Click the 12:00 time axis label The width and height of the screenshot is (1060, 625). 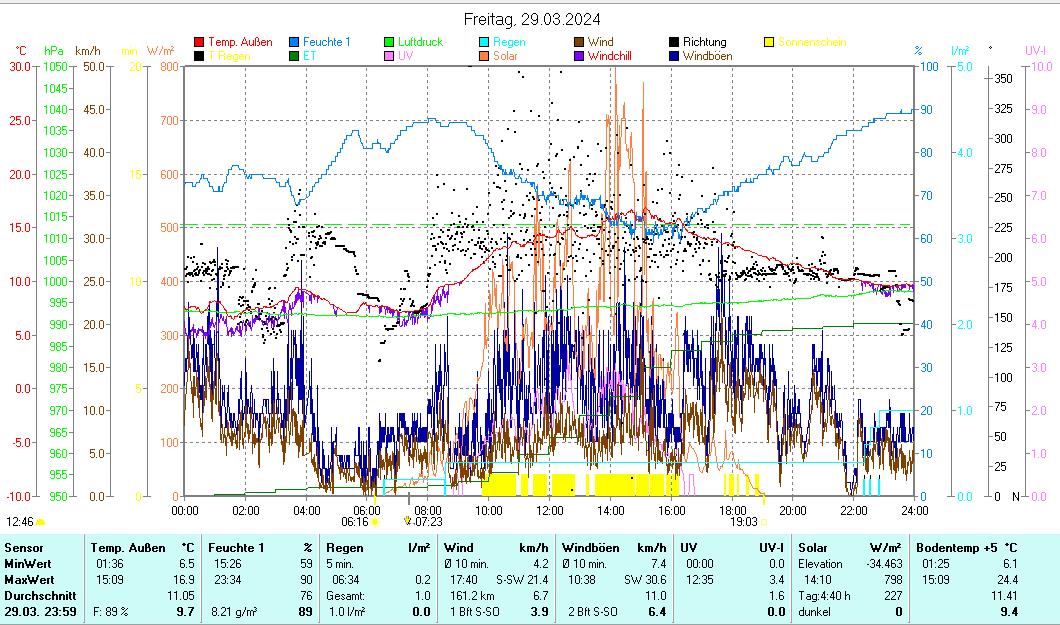(550, 509)
